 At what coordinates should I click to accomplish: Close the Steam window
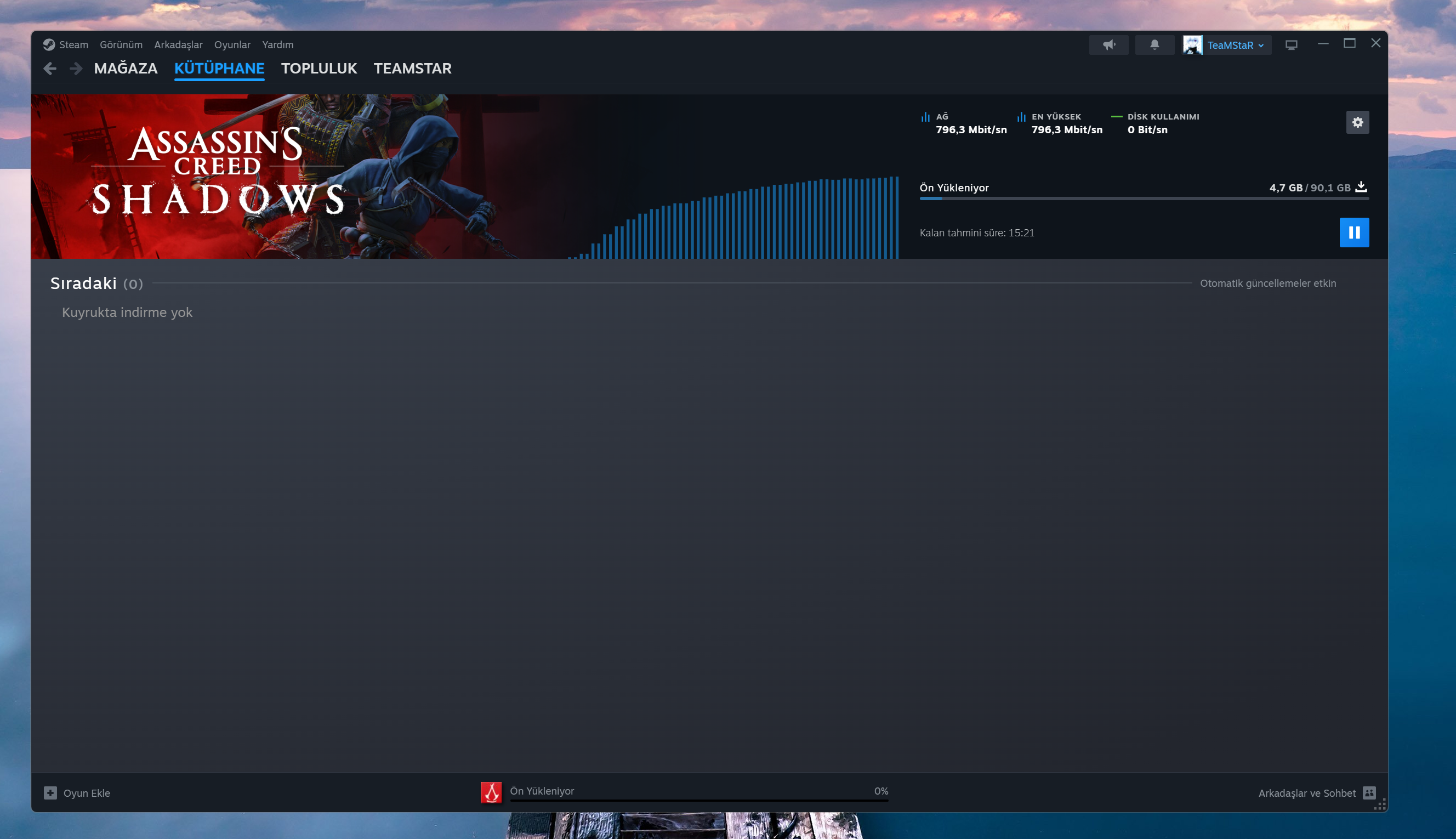[1376, 43]
